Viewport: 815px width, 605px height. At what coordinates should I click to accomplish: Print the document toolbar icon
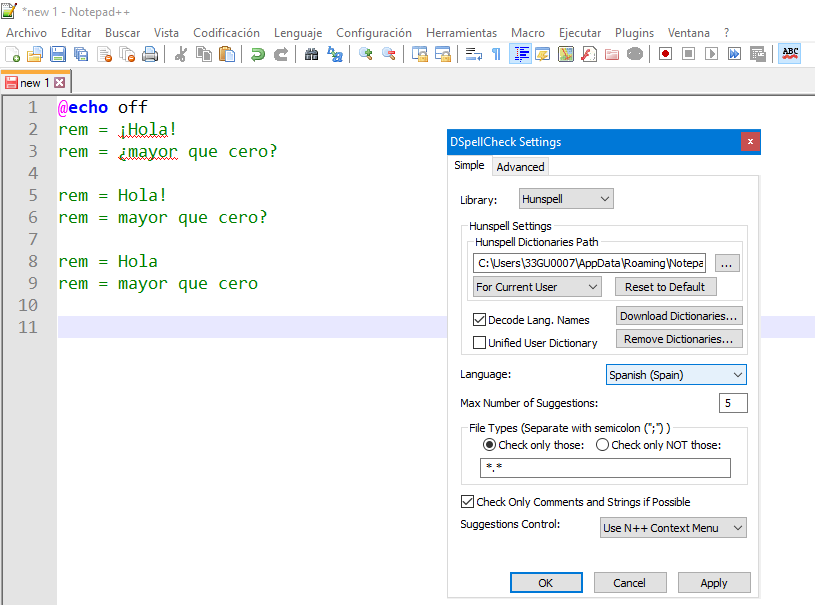click(x=150, y=54)
